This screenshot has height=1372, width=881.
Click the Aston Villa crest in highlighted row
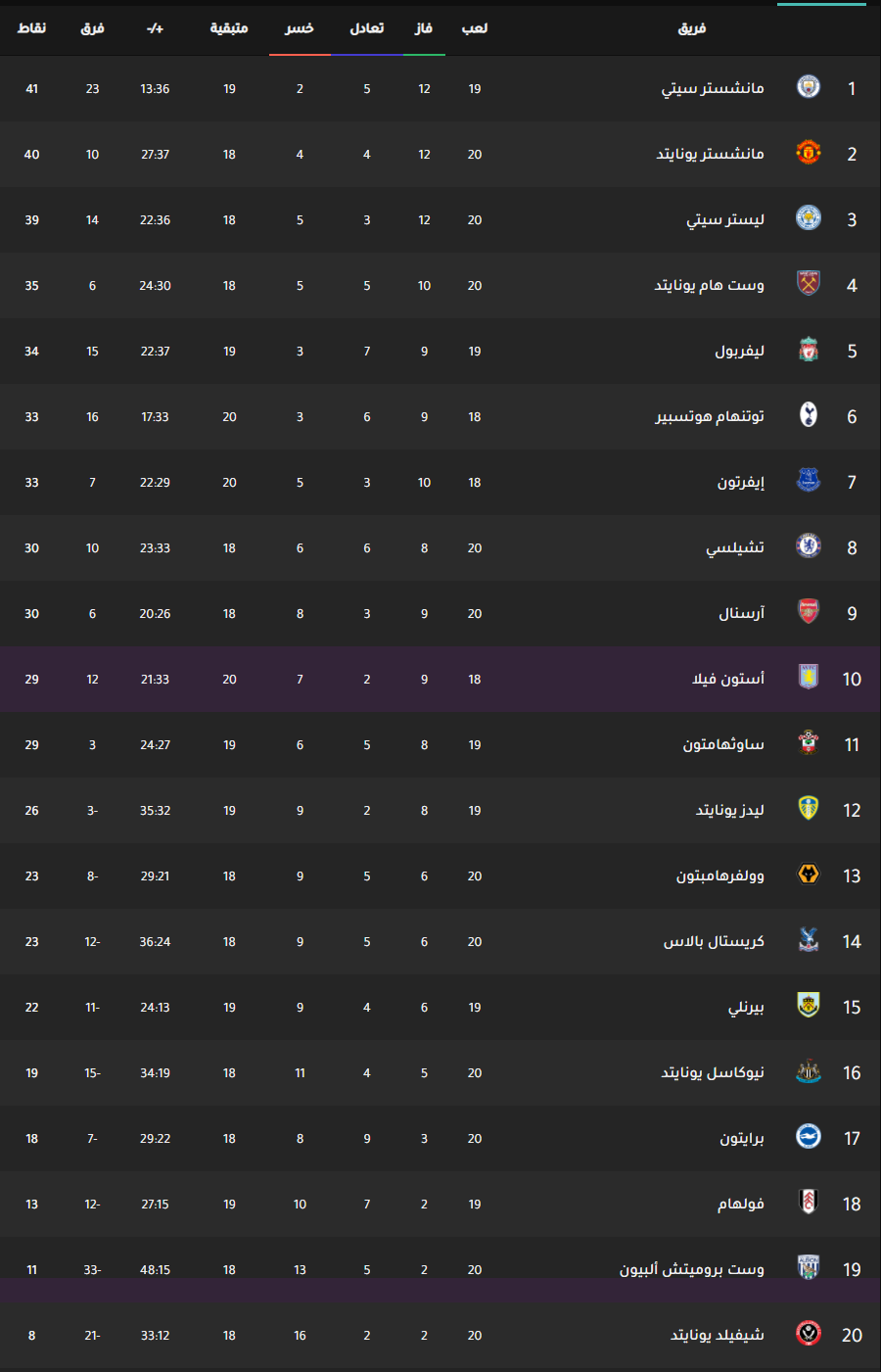[x=809, y=678]
